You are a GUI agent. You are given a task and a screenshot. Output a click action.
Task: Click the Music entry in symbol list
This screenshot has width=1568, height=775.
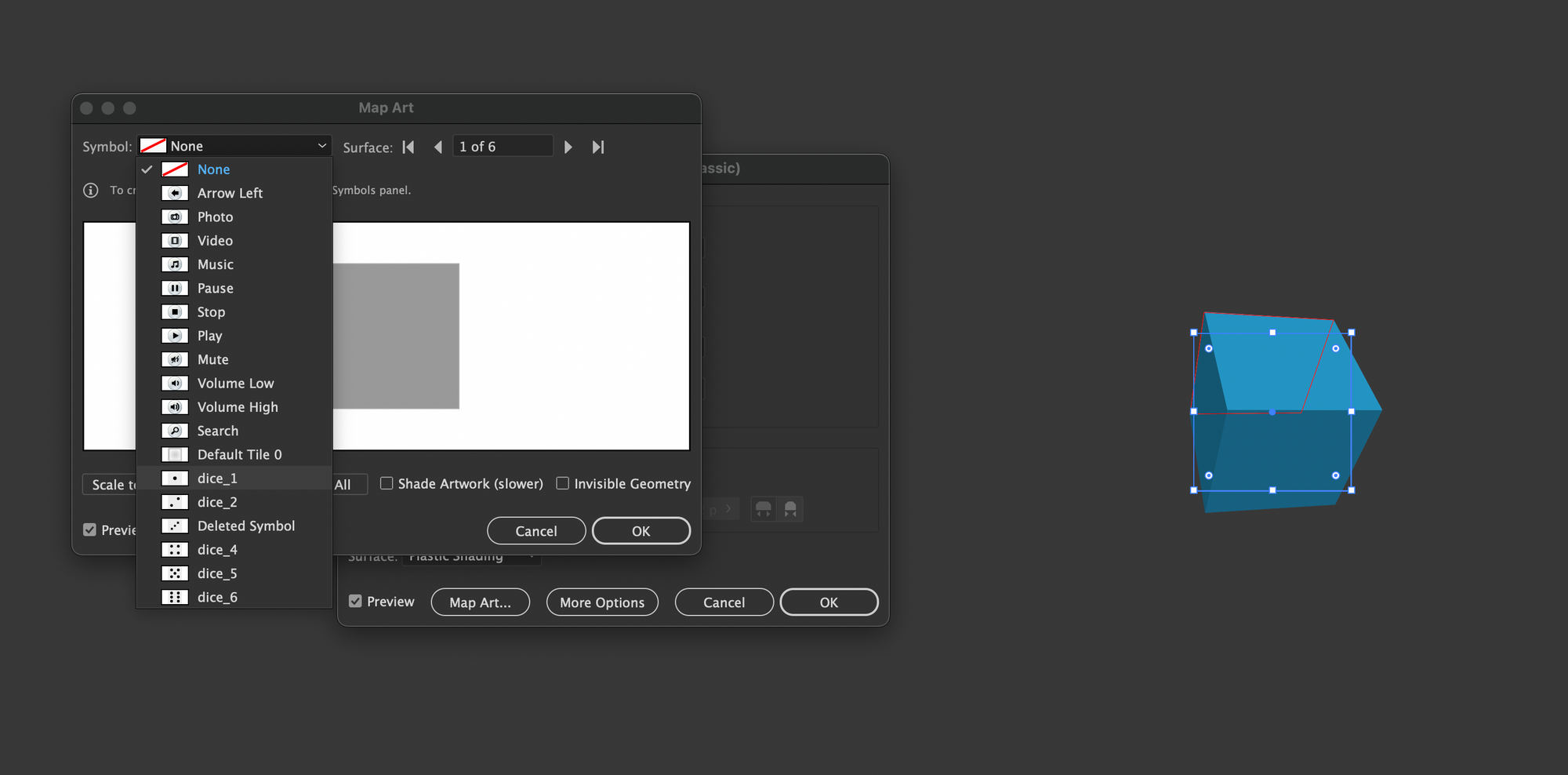tap(234, 264)
